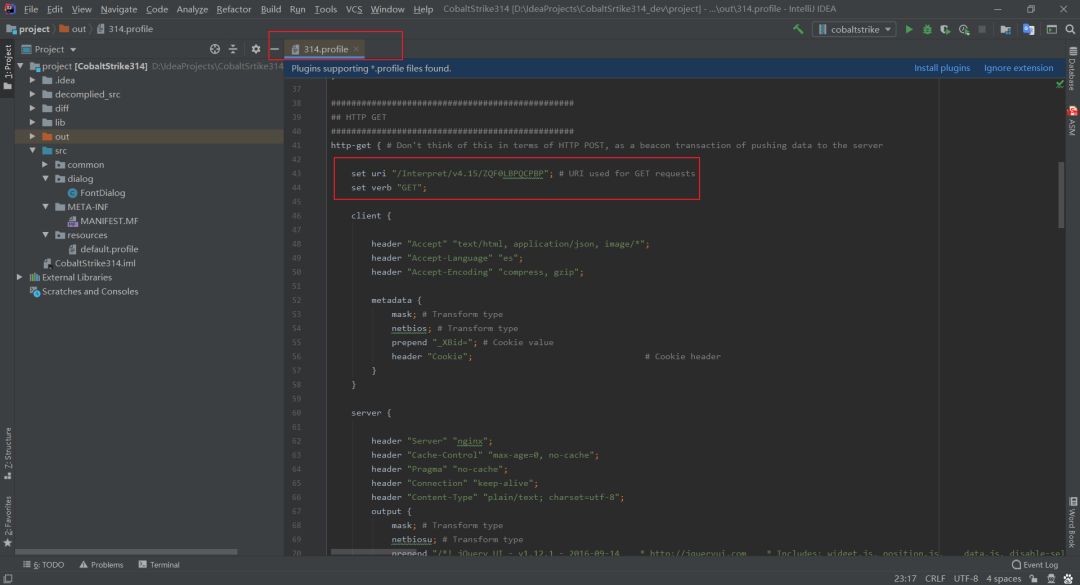Viewport: 1080px width, 585px height.
Task: Click the editor vertical scrollbar
Action: 1061,195
